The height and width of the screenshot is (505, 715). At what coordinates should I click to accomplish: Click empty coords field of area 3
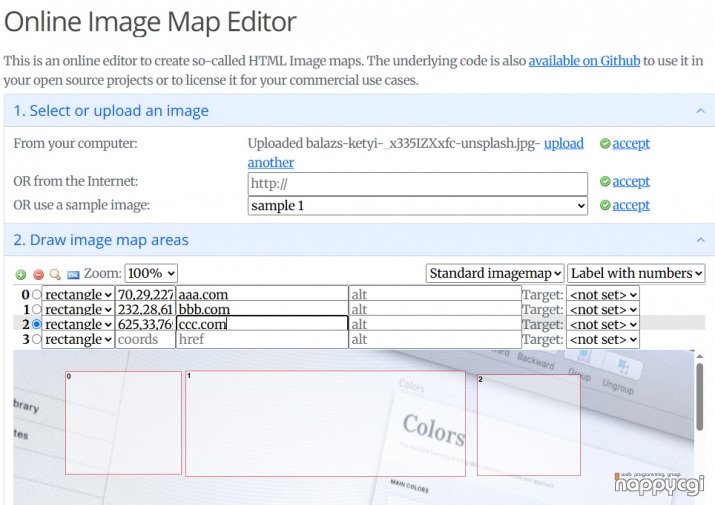tap(145, 339)
